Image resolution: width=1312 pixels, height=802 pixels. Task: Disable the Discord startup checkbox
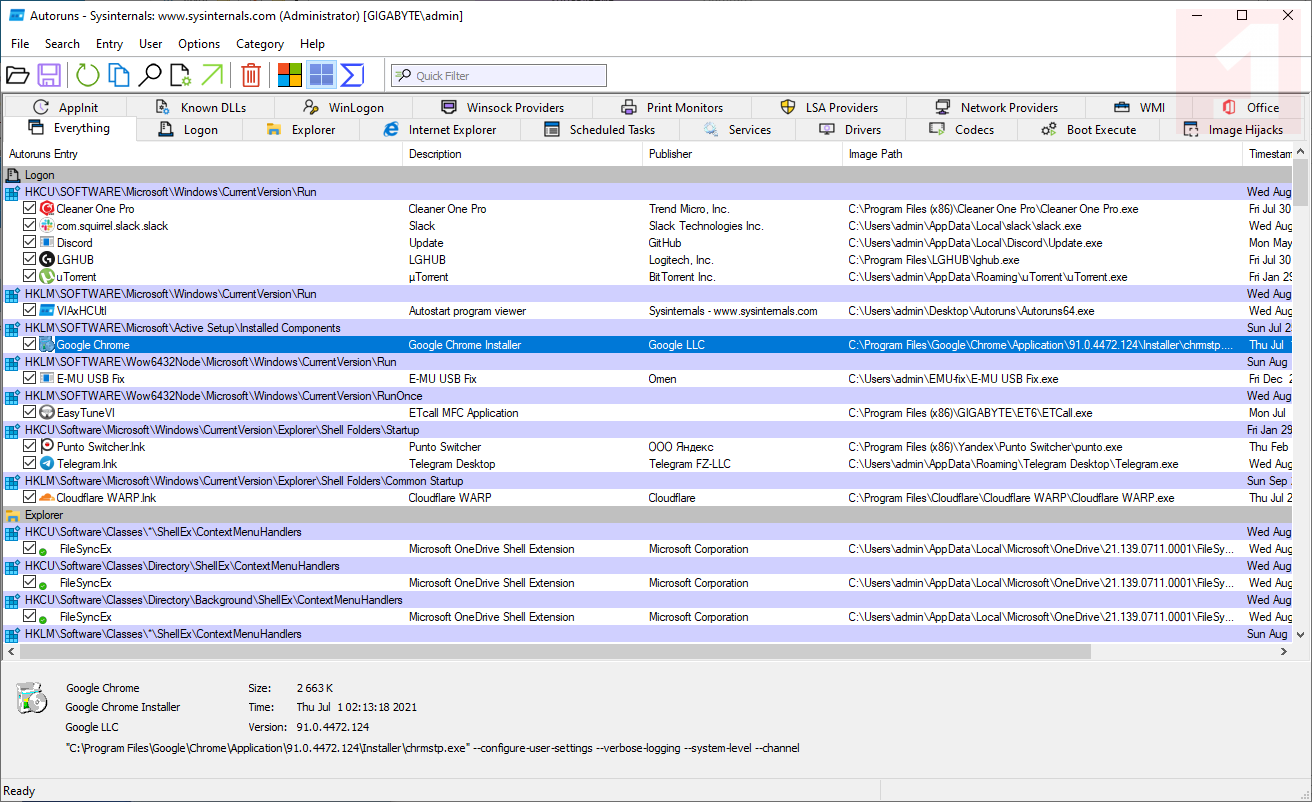30,243
